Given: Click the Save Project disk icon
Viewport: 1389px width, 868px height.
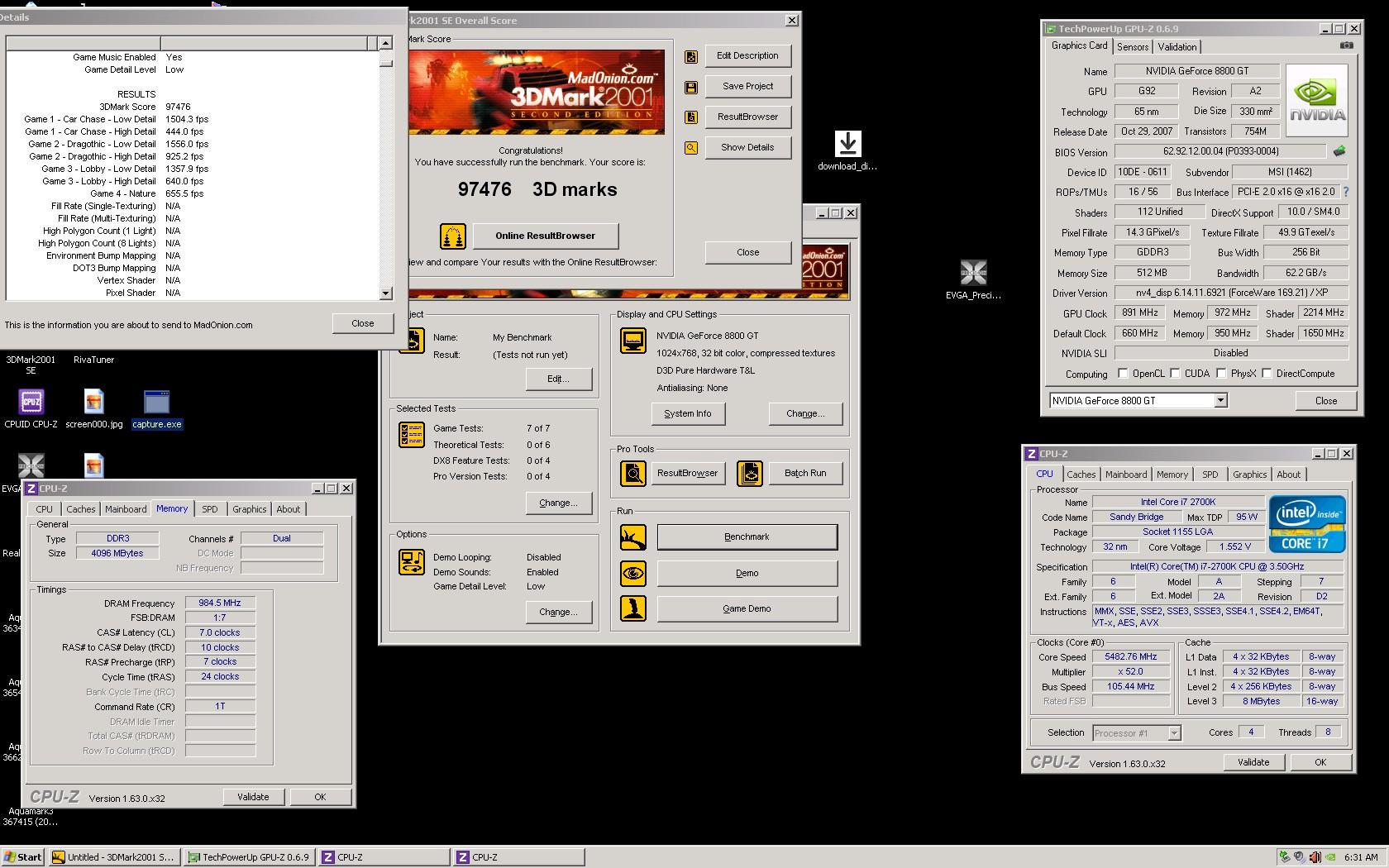Looking at the screenshot, I should pos(691,87).
